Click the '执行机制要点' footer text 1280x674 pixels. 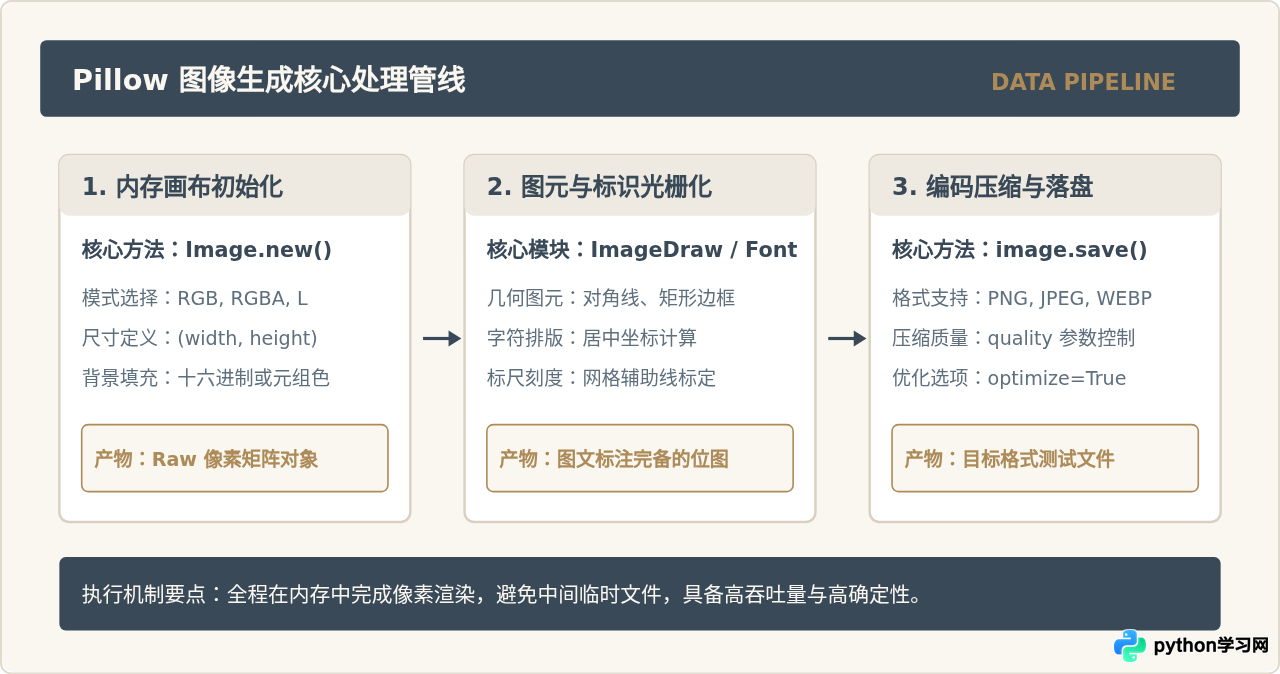[x=502, y=594]
